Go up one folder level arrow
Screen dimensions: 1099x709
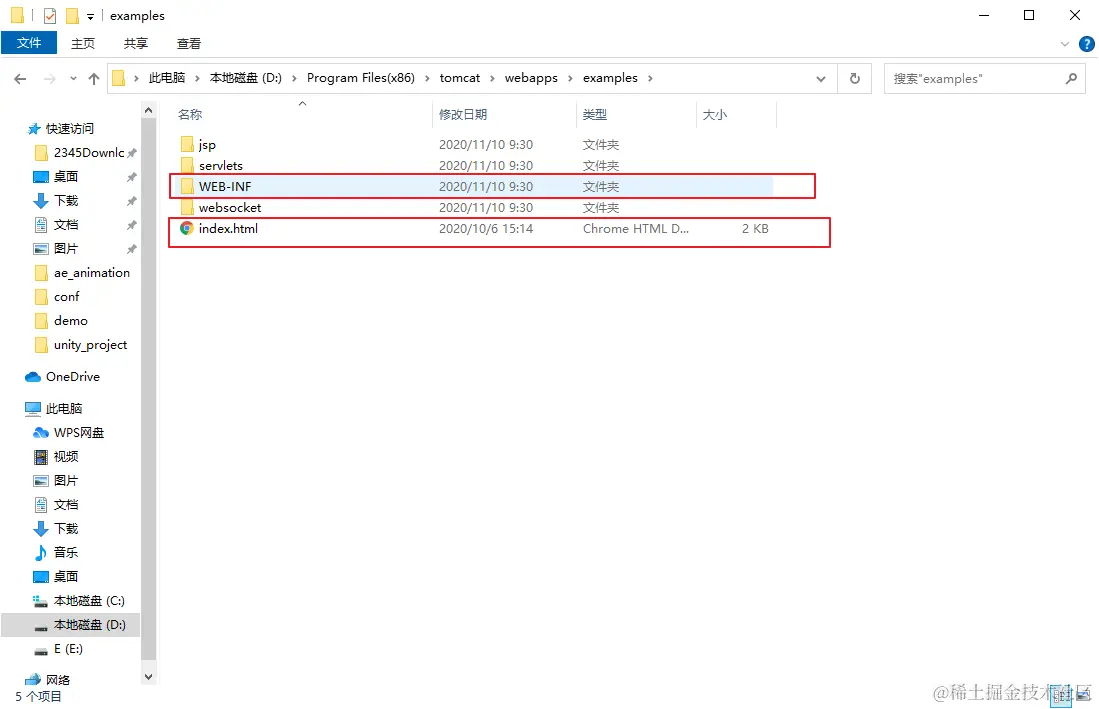tap(94, 78)
